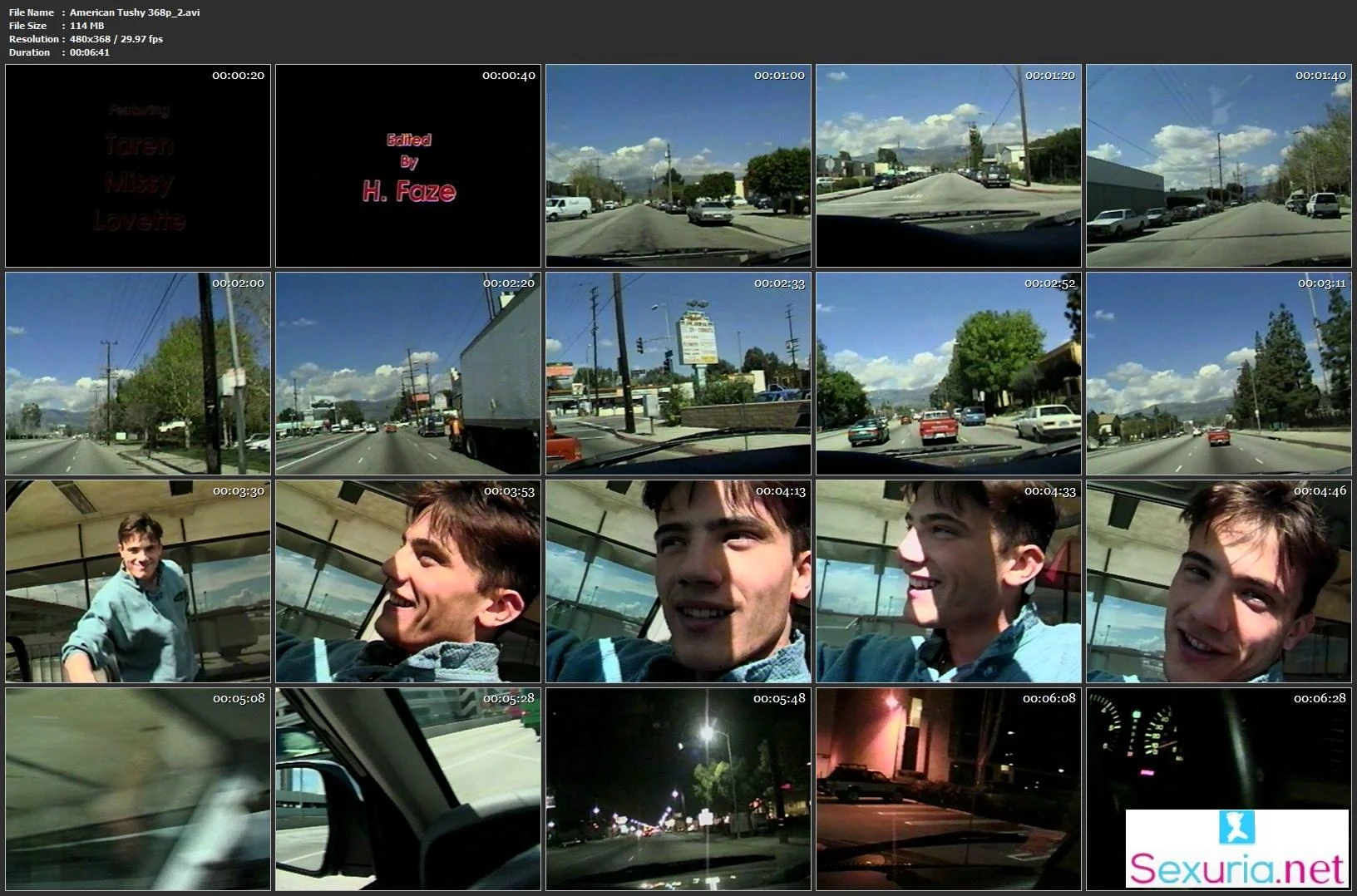
Task: Click the Sexuria.net watermark logo icon
Action: tap(1236, 830)
